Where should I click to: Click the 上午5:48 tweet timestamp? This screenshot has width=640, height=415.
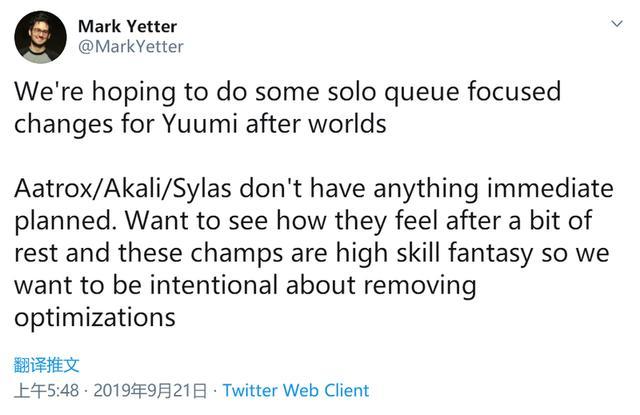click(48, 390)
